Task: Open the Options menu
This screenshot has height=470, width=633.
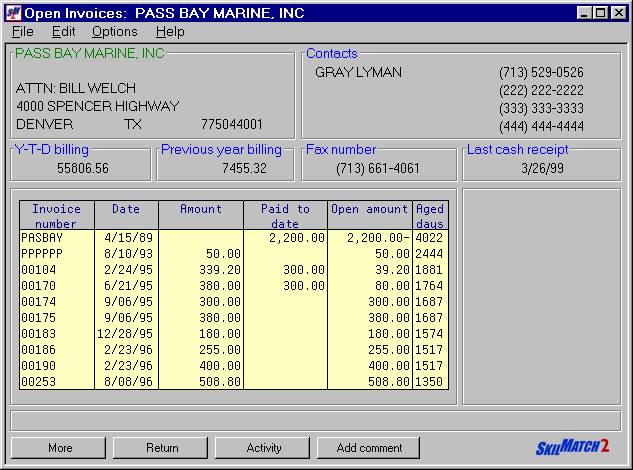Action: pos(115,31)
